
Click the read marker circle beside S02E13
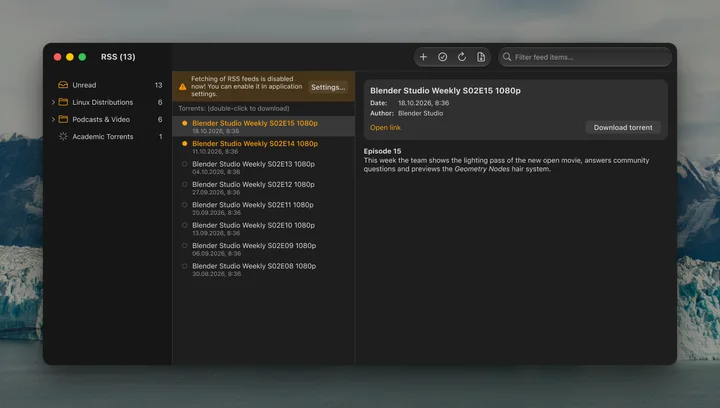[x=185, y=164]
